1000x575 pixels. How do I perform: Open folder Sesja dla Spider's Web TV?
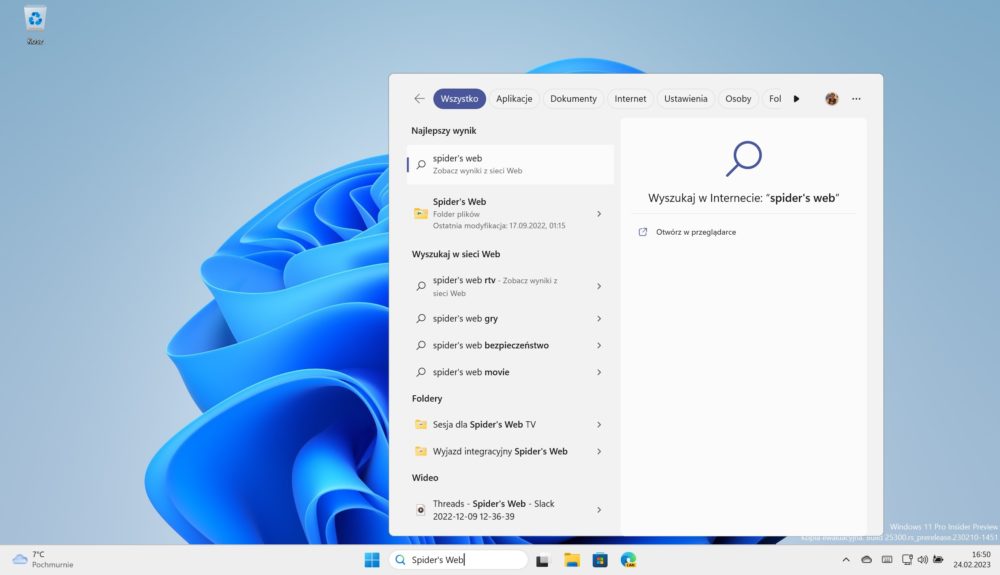pyautogui.click(x=510, y=424)
